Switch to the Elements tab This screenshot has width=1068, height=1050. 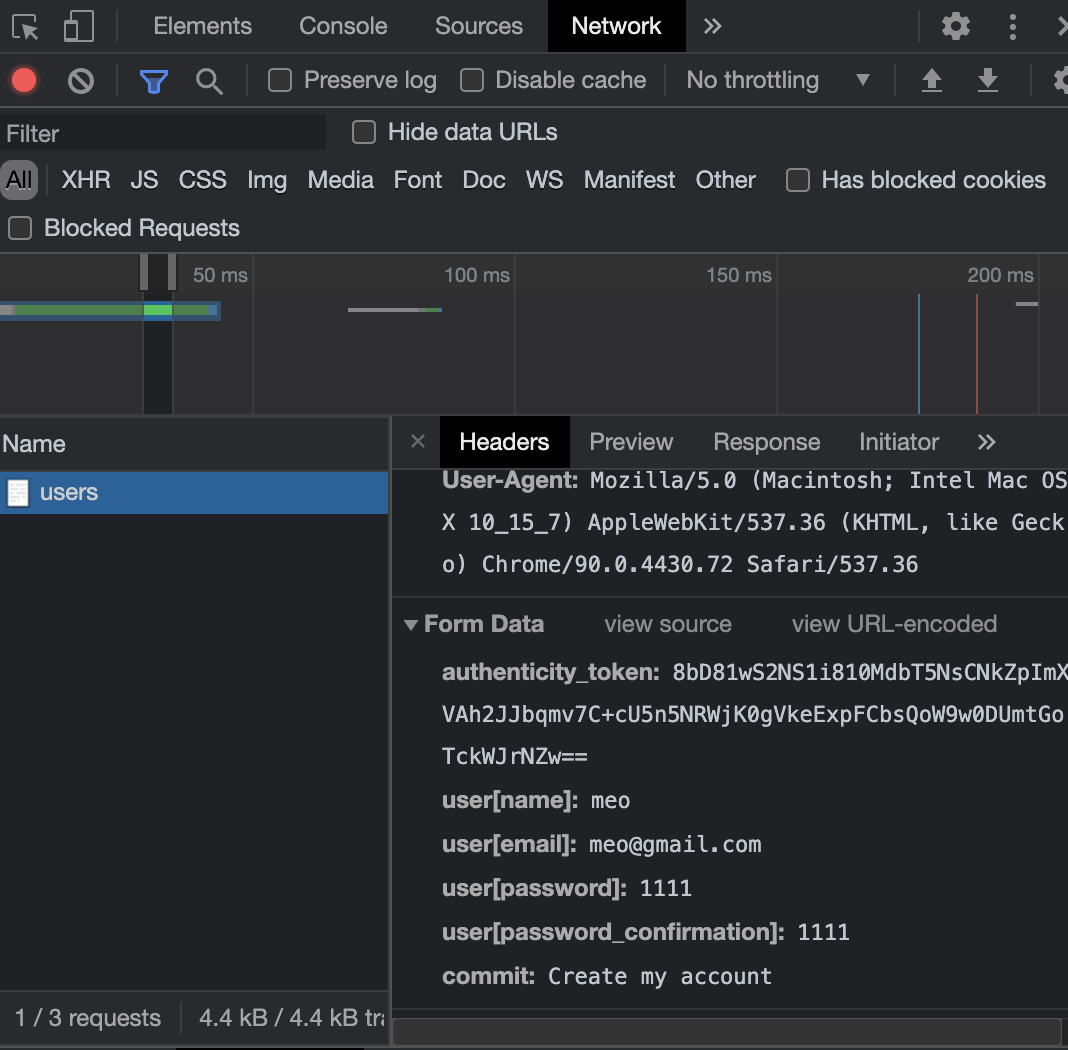point(202,26)
